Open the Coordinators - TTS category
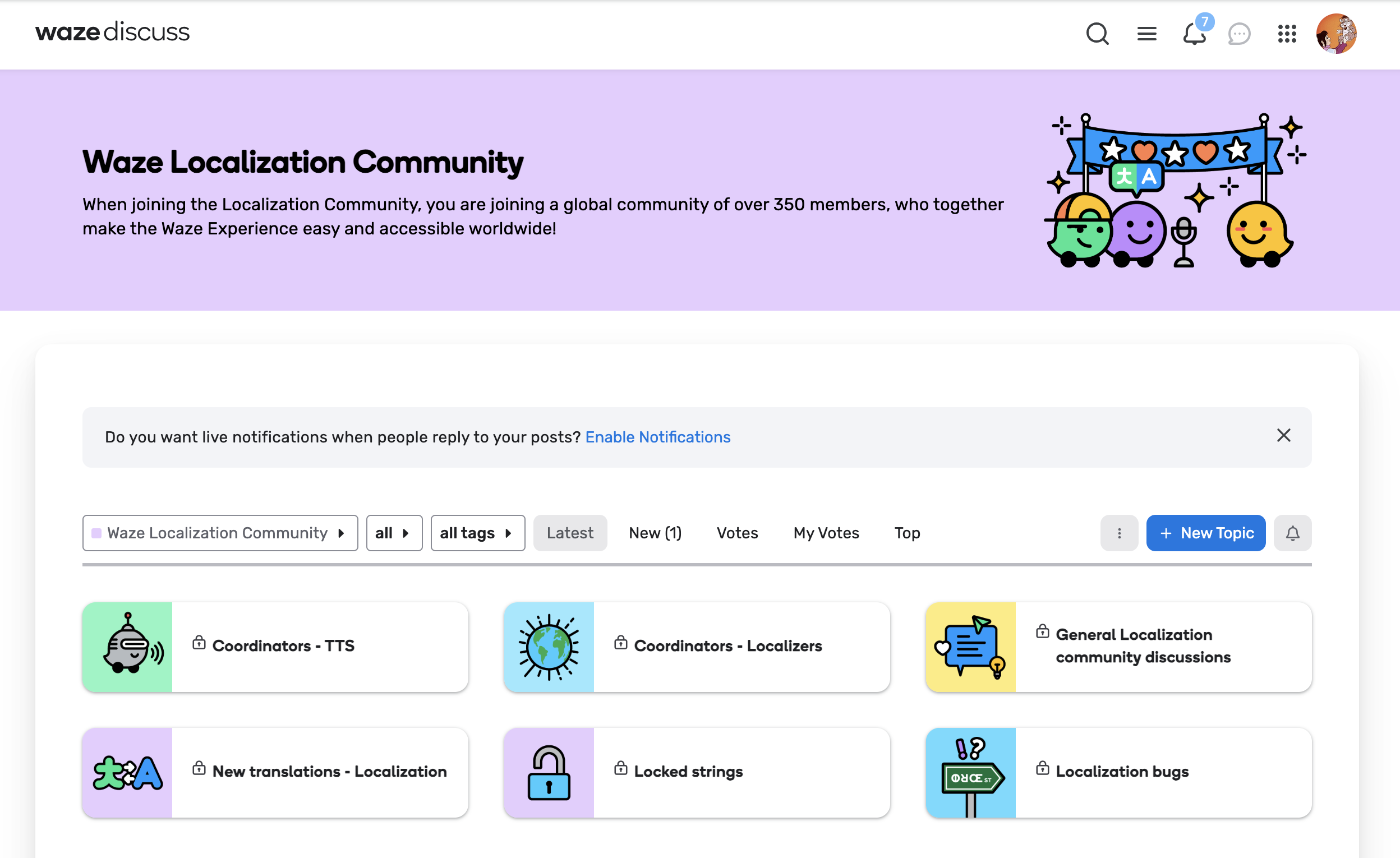 pyautogui.click(x=283, y=645)
